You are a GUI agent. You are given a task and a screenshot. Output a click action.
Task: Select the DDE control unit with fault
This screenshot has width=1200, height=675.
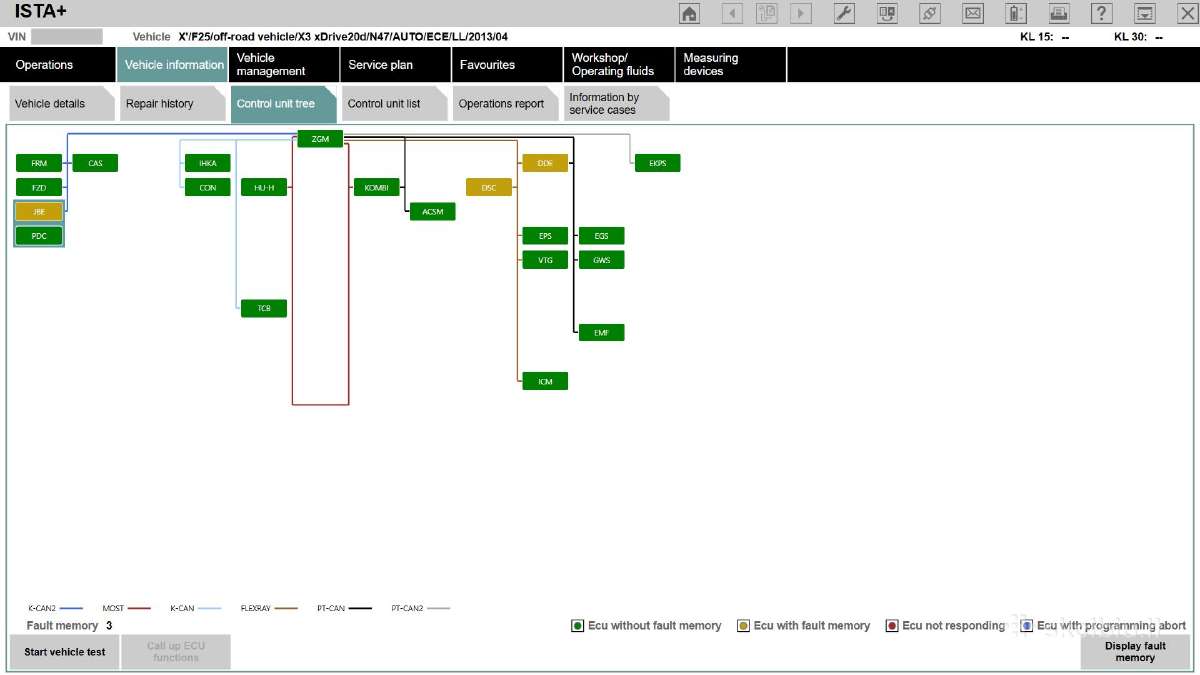[545, 163]
